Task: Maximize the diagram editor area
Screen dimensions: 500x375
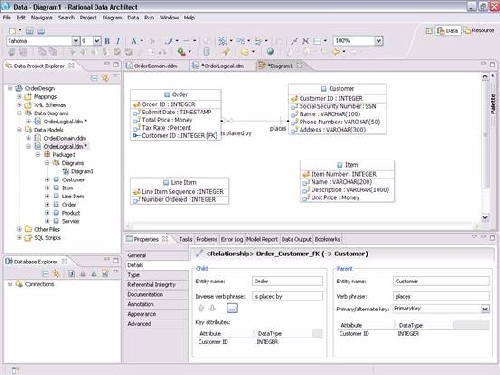Action: pos(492,64)
